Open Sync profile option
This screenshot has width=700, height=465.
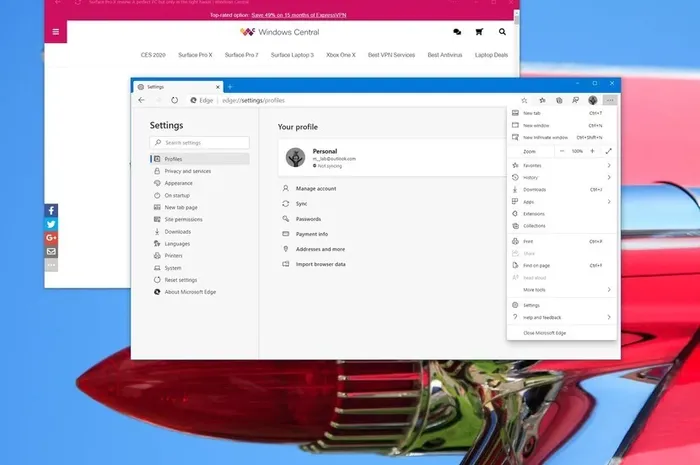295,203
